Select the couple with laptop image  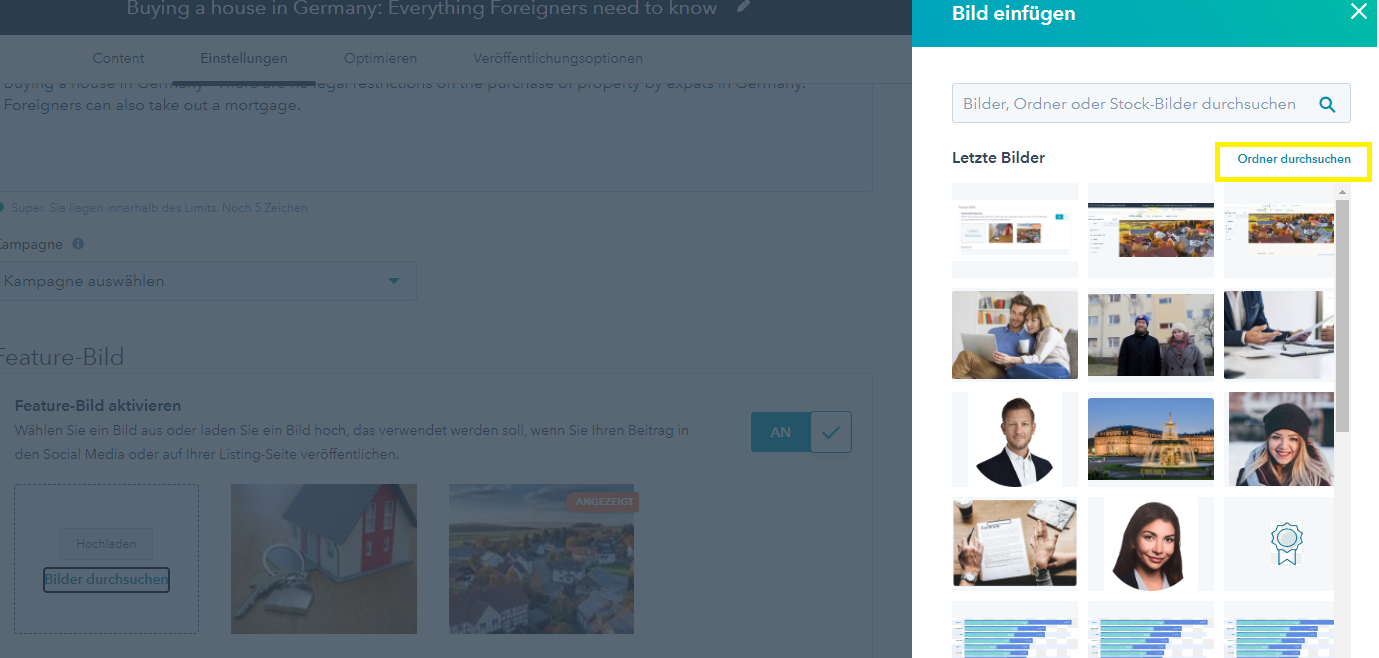point(1015,335)
